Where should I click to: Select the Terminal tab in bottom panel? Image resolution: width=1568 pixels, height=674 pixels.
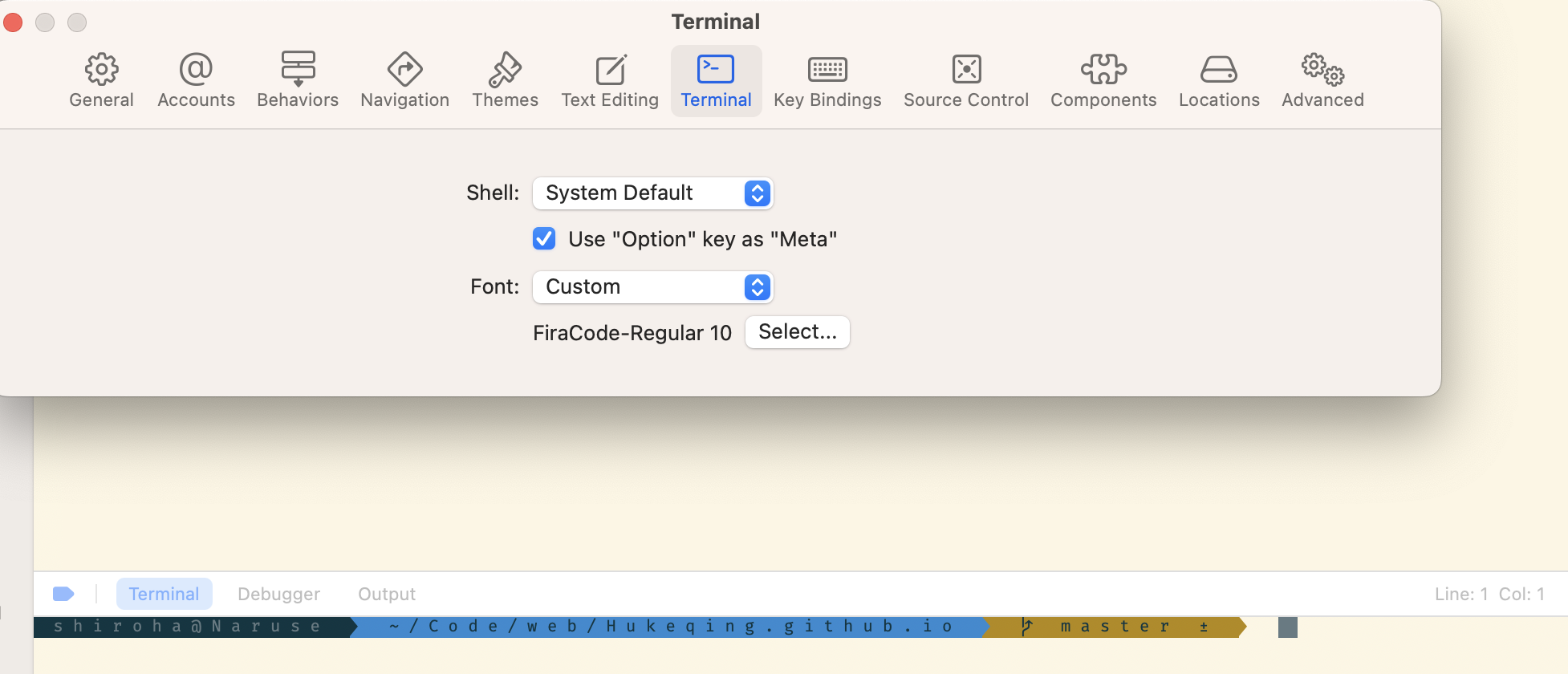[x=164, y=594]
